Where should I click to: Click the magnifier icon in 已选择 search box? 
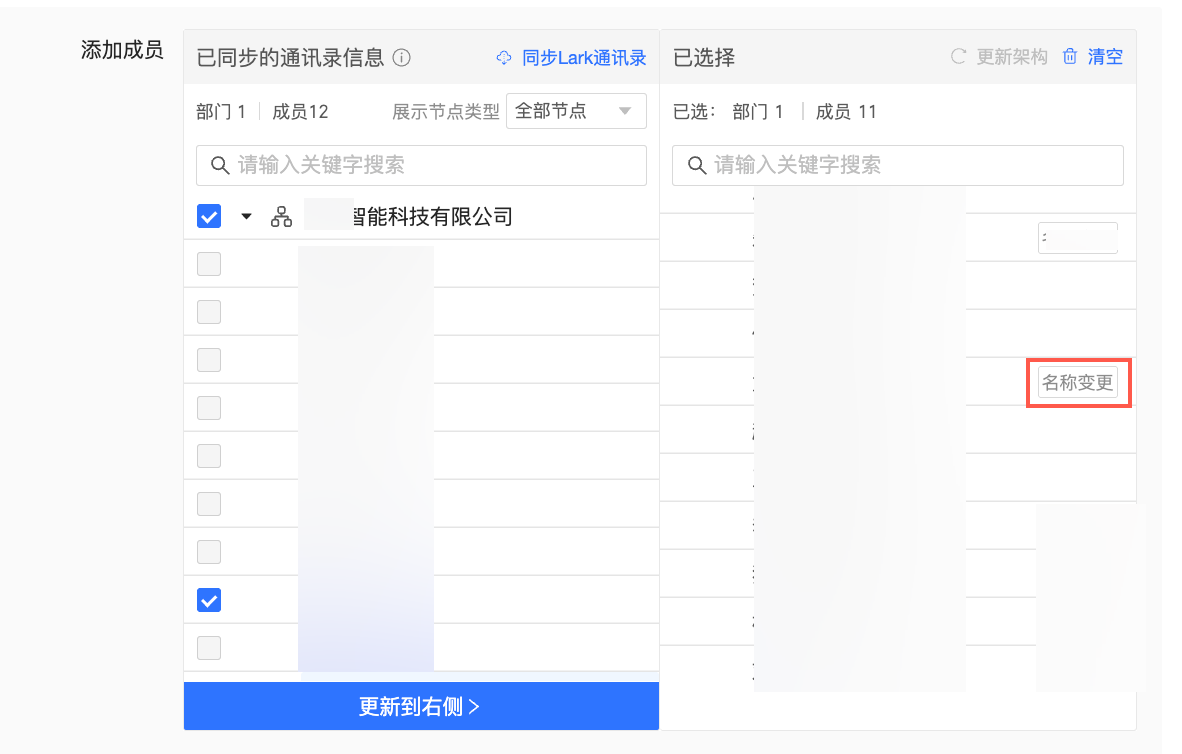point(697,165)
